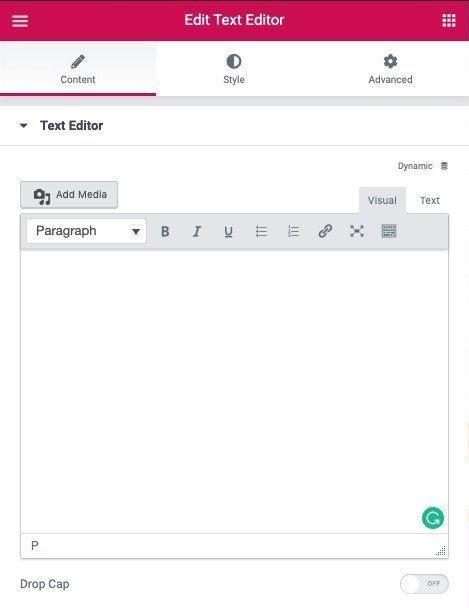Apply italic formatting
Screen dimensions: 469x608
(197, 231)
